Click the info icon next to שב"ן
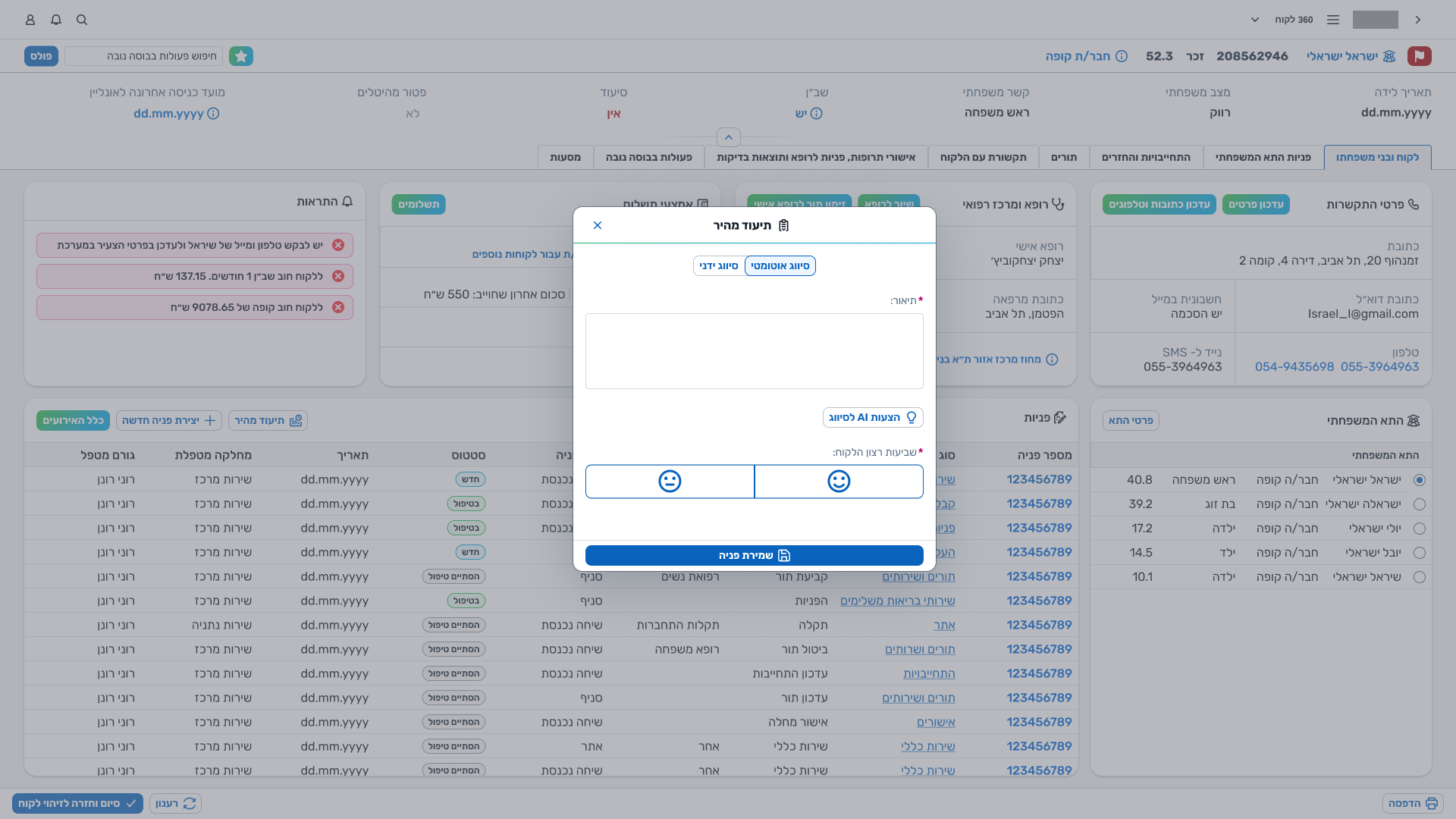The width and height of the screenshot is (1456, 819). tap(817, 114)
